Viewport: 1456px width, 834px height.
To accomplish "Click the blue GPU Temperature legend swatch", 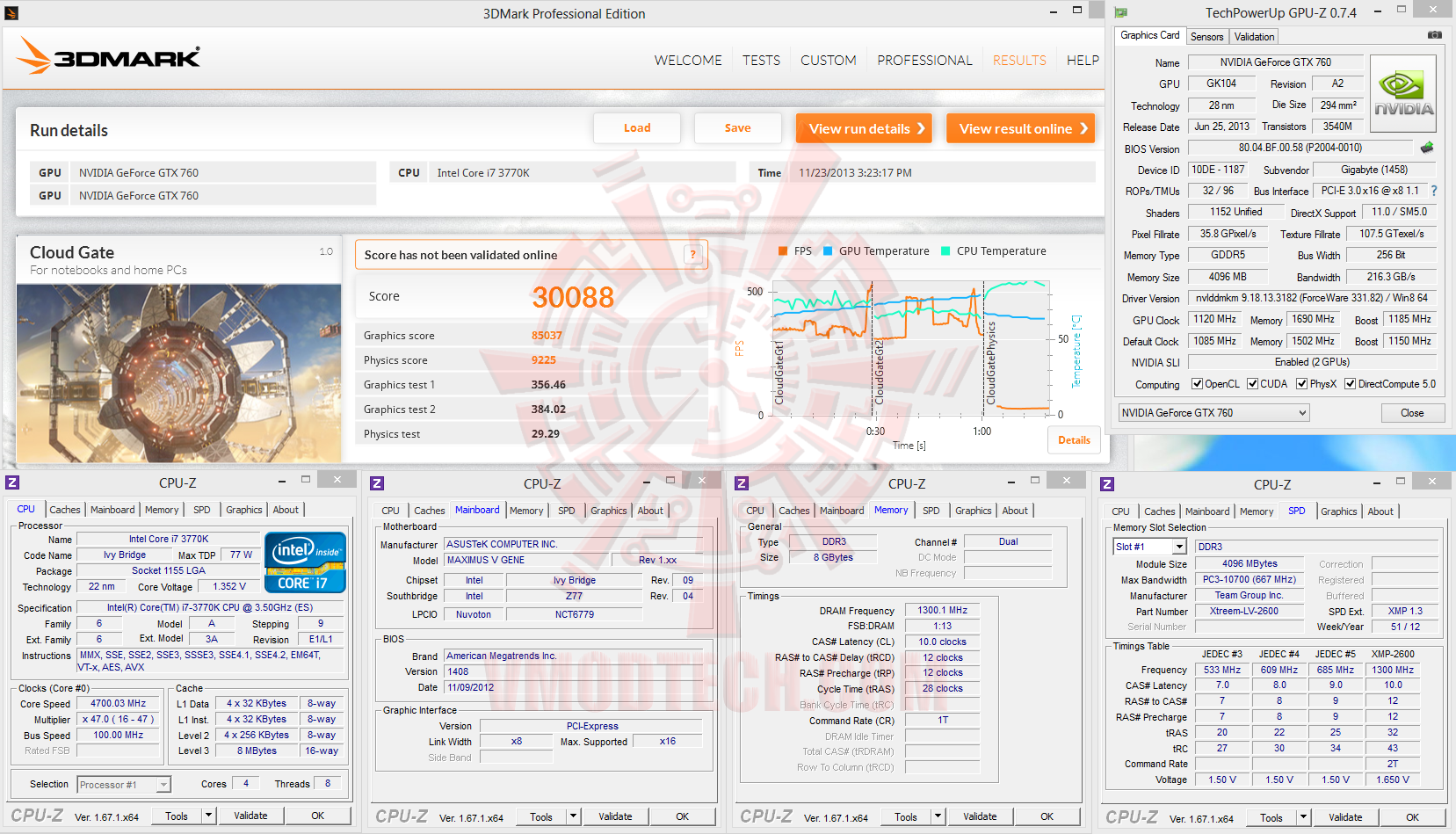I will point(828,251).
